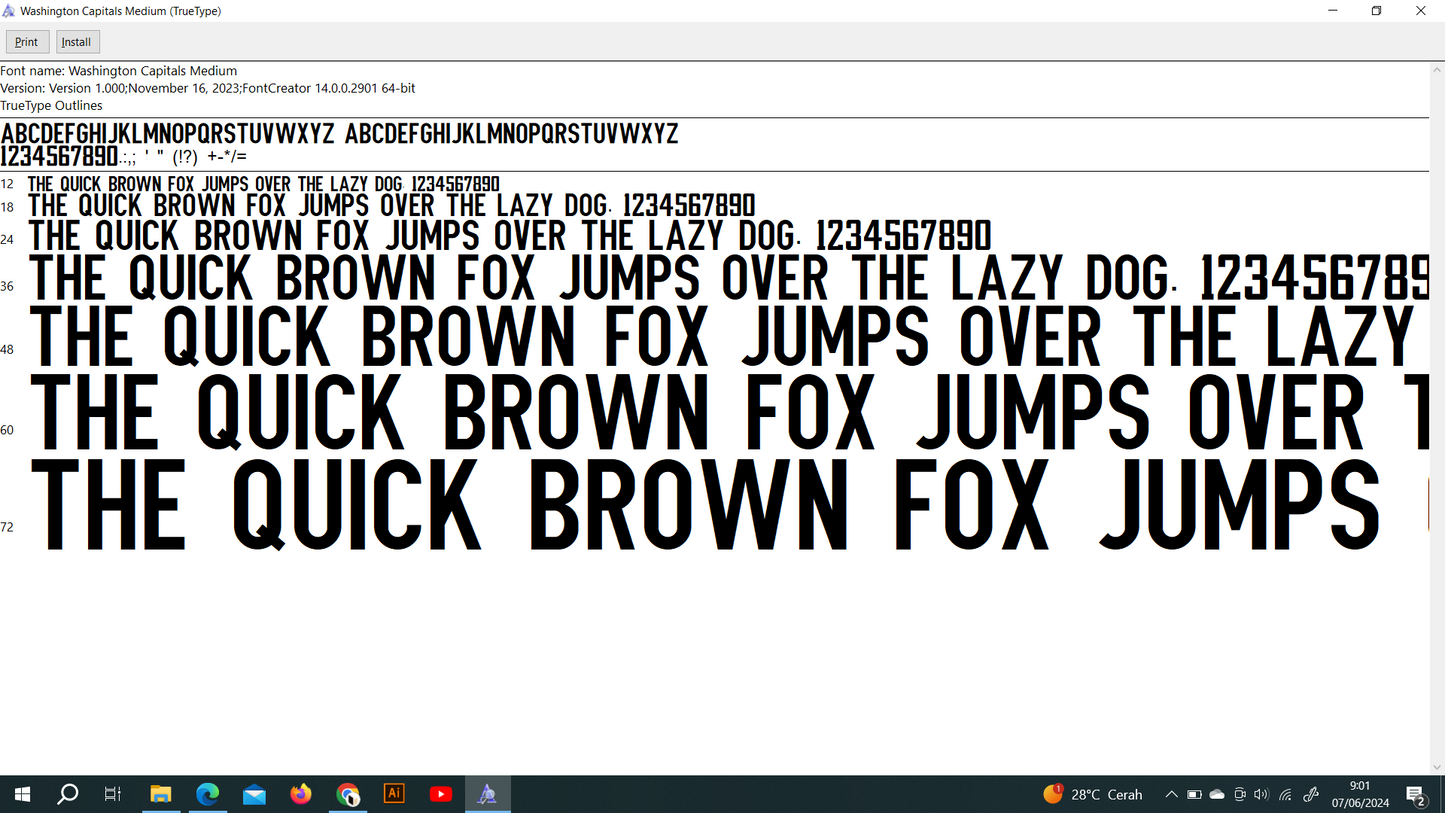The image size is (1445, 813).
Task: Open the notification center with 2 alerts
Action: [x=1416, y=794]
